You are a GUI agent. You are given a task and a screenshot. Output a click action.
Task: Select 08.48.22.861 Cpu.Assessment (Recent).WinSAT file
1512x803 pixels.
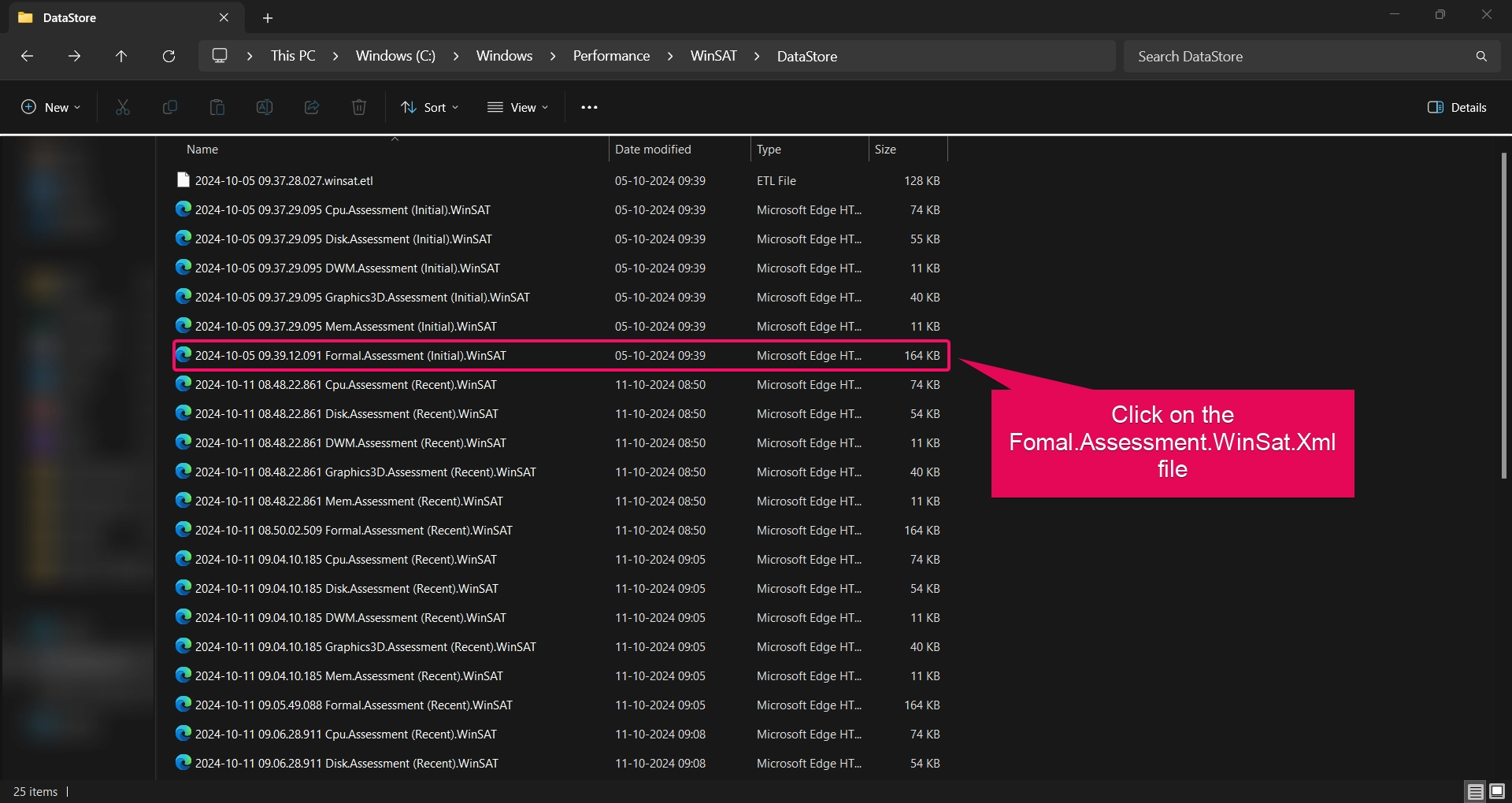(x=560, y=384)
